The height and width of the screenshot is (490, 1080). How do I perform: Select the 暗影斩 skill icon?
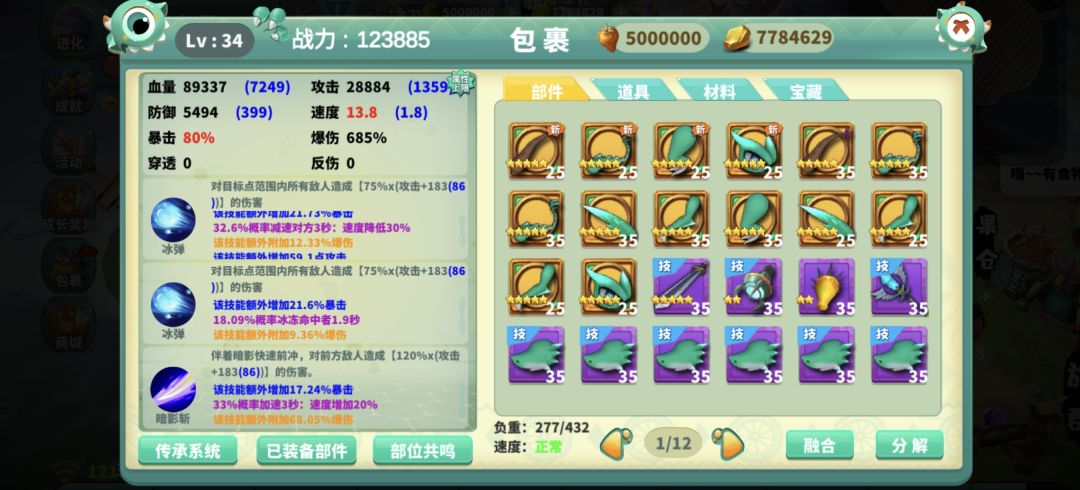coord(173,389)
